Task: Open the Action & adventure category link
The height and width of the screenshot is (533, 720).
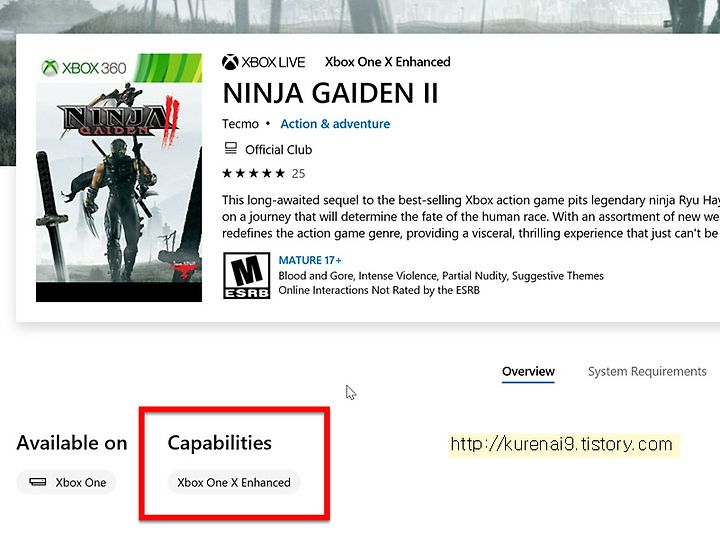Action: click(335, 124)
